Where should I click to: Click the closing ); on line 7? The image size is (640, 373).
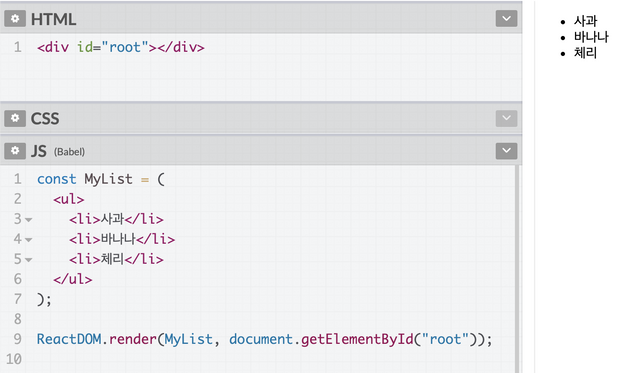coord(44,300)
